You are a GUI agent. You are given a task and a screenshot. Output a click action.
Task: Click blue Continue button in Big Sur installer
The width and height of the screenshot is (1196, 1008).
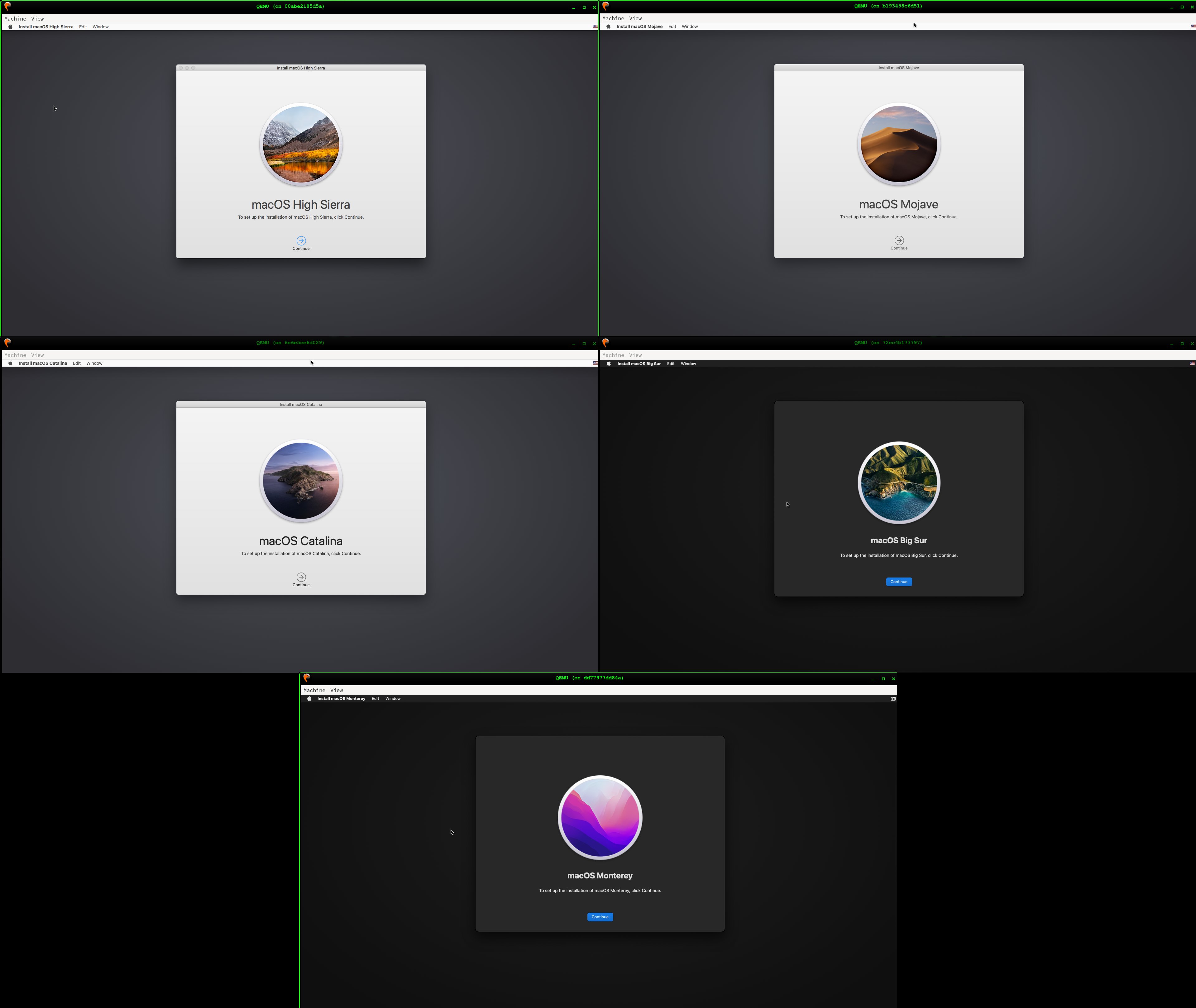[x=899, y=582]
